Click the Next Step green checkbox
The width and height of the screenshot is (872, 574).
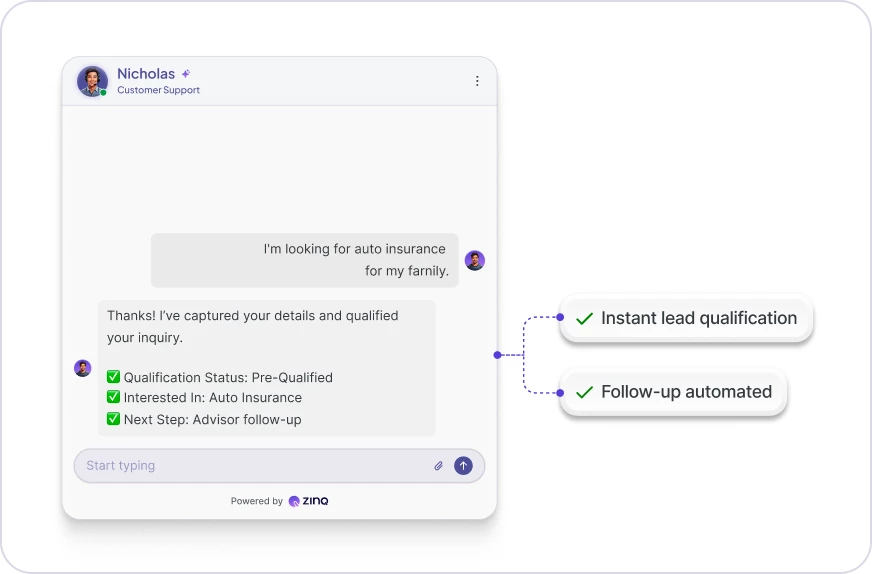pos(113,418)
